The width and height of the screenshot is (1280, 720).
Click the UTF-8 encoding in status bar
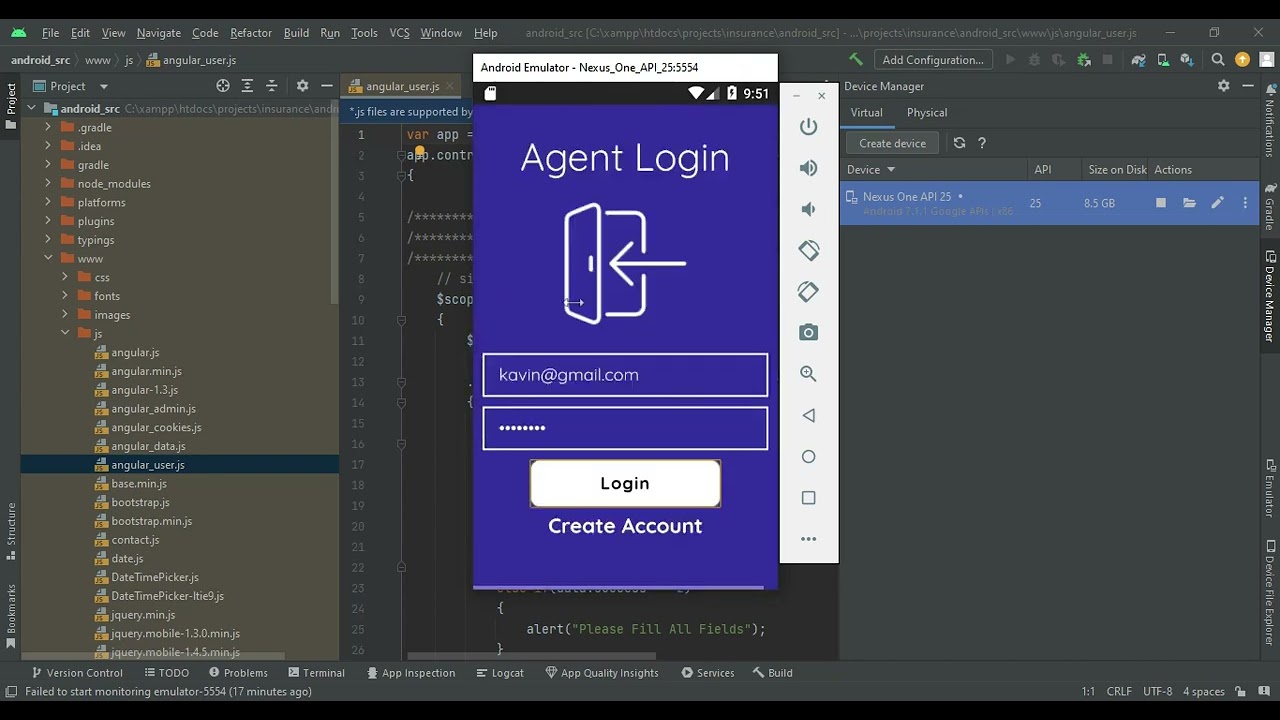click(x=1157, y=692)
